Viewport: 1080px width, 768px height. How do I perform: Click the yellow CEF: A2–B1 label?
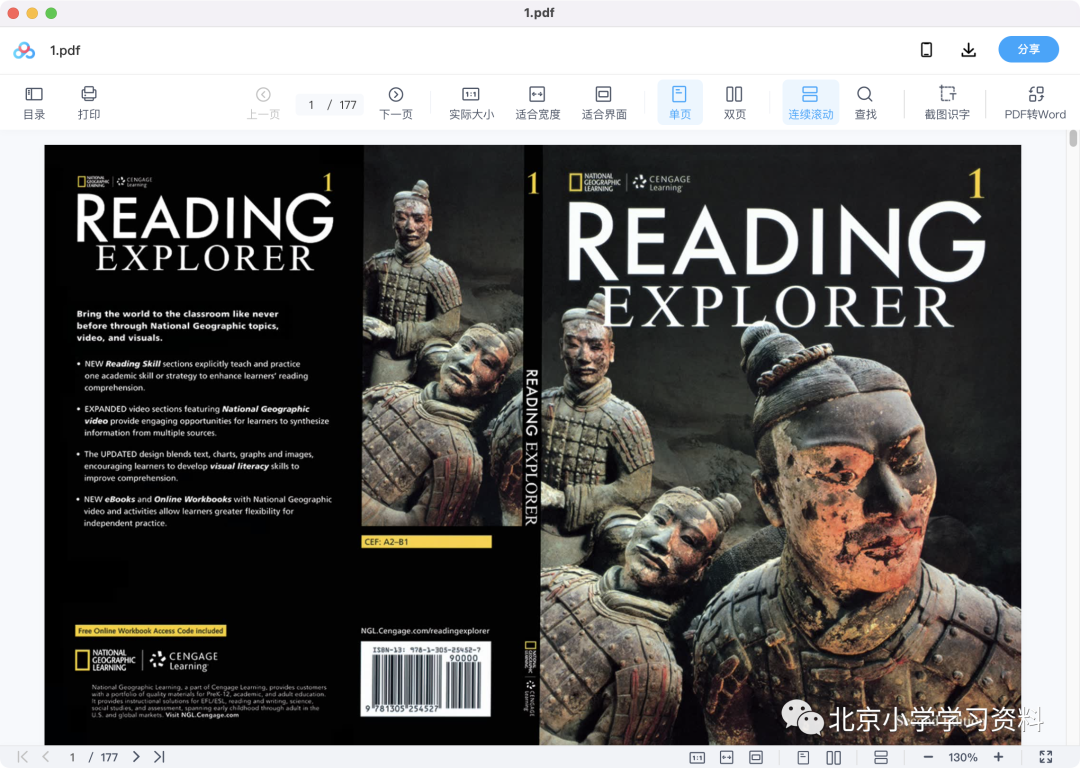point(426,542)
